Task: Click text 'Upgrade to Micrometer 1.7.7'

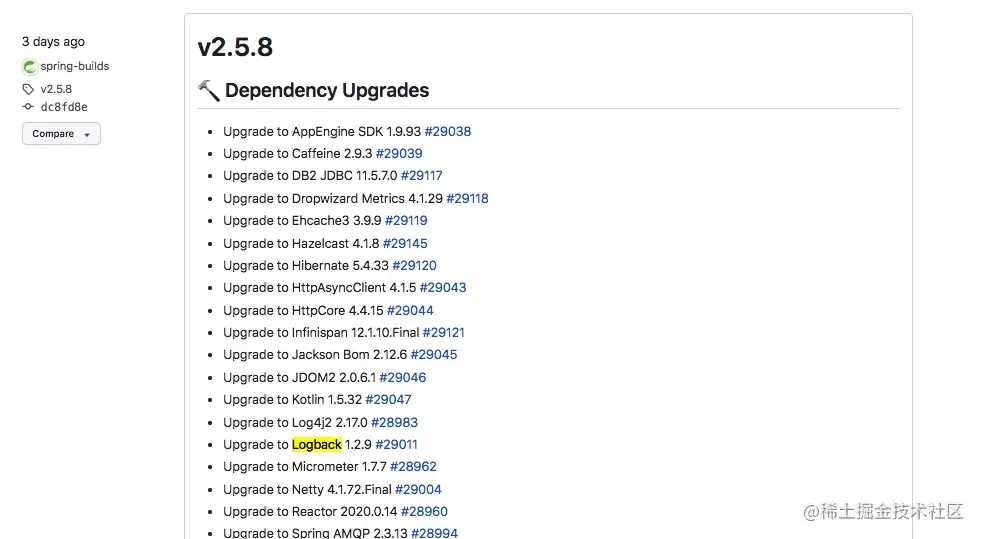Action: pyautogui.click(x=305, y=466)
